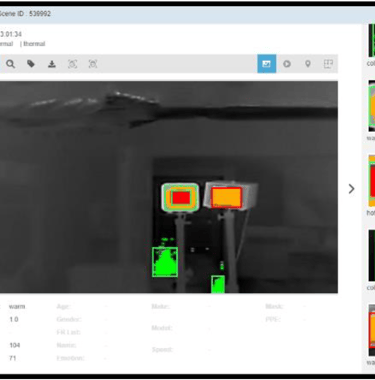Go to next scene with right chevron
The width and height of the screenshot is (375, 380).
(x=351, y=189)
